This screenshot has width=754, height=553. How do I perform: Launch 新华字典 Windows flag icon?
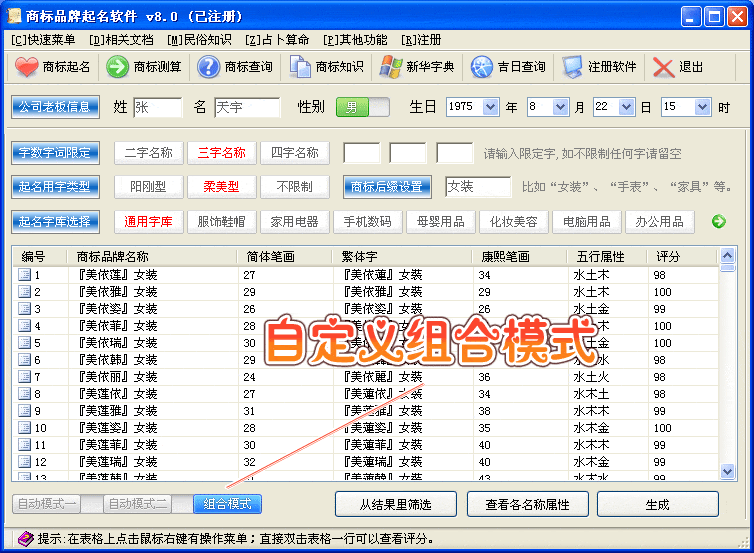pyautogui.click(x=390, y=66)
